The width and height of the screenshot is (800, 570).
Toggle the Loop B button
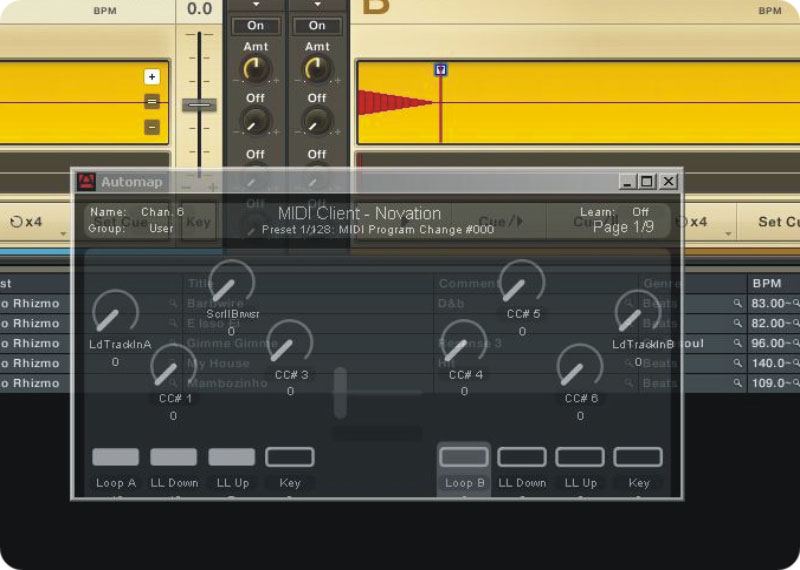[x=464, y=457]
